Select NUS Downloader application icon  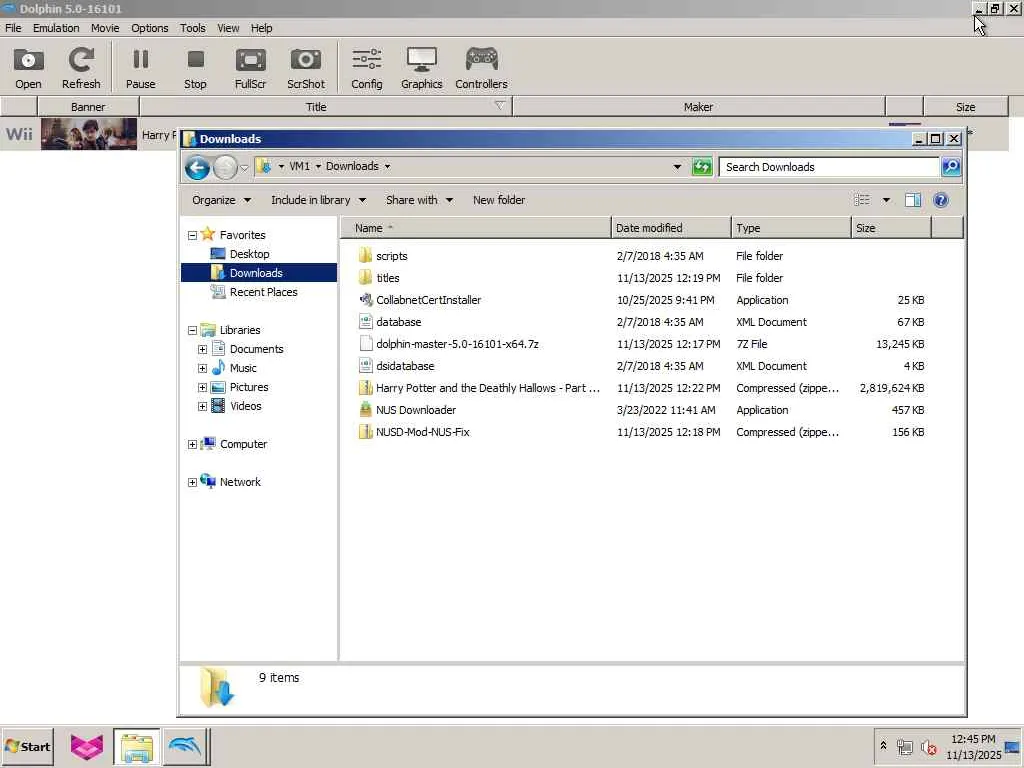coord(366,409)
